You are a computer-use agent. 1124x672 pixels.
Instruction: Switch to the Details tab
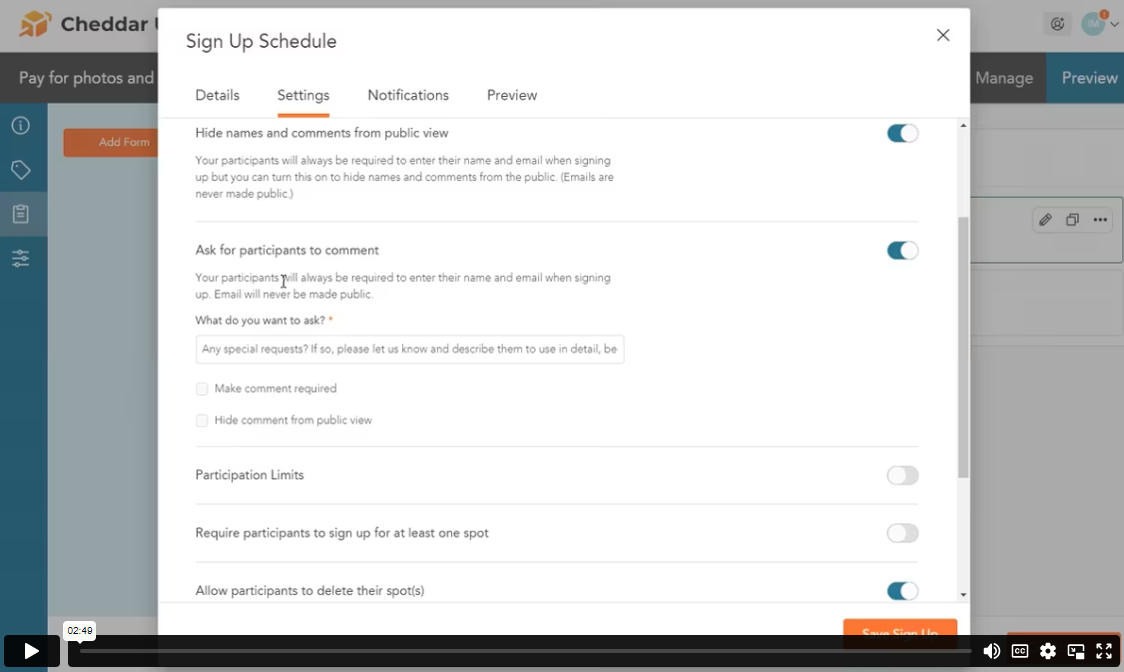(x=217, y=95)
